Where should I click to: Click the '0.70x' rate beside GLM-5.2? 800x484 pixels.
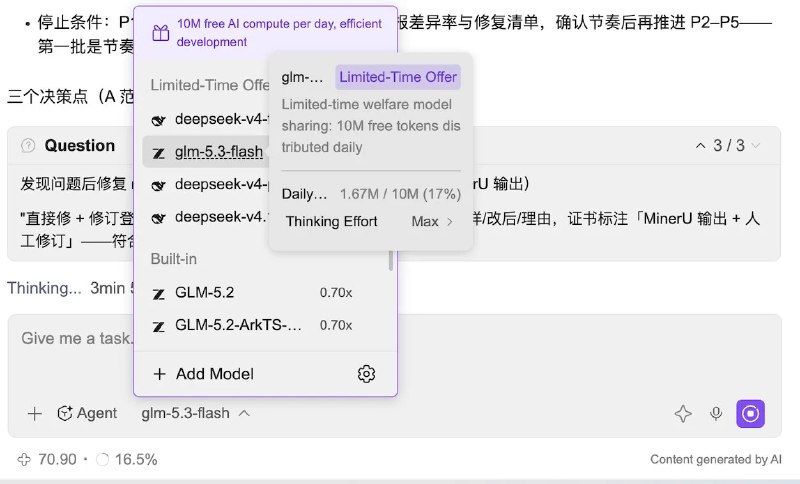336,293
